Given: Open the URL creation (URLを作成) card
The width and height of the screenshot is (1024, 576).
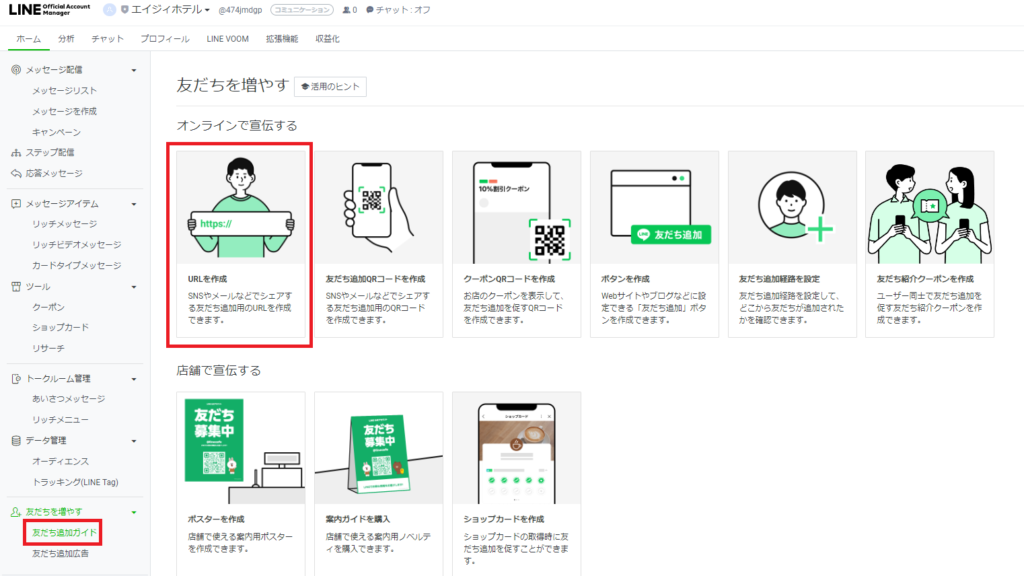Looking at the screenshot, I should point(240,245).
